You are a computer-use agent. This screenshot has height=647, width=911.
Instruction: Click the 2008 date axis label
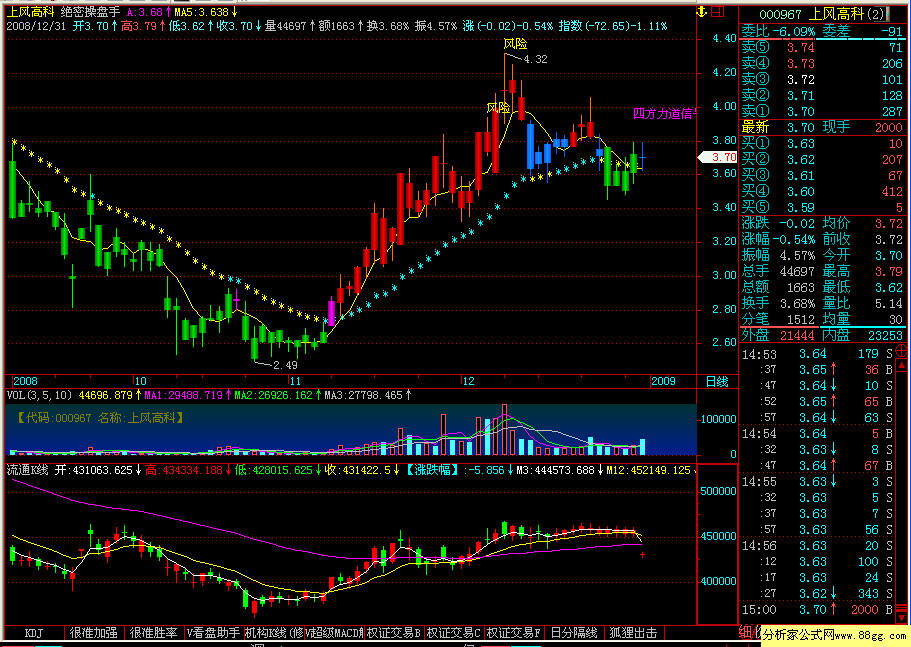coord(25,382)
